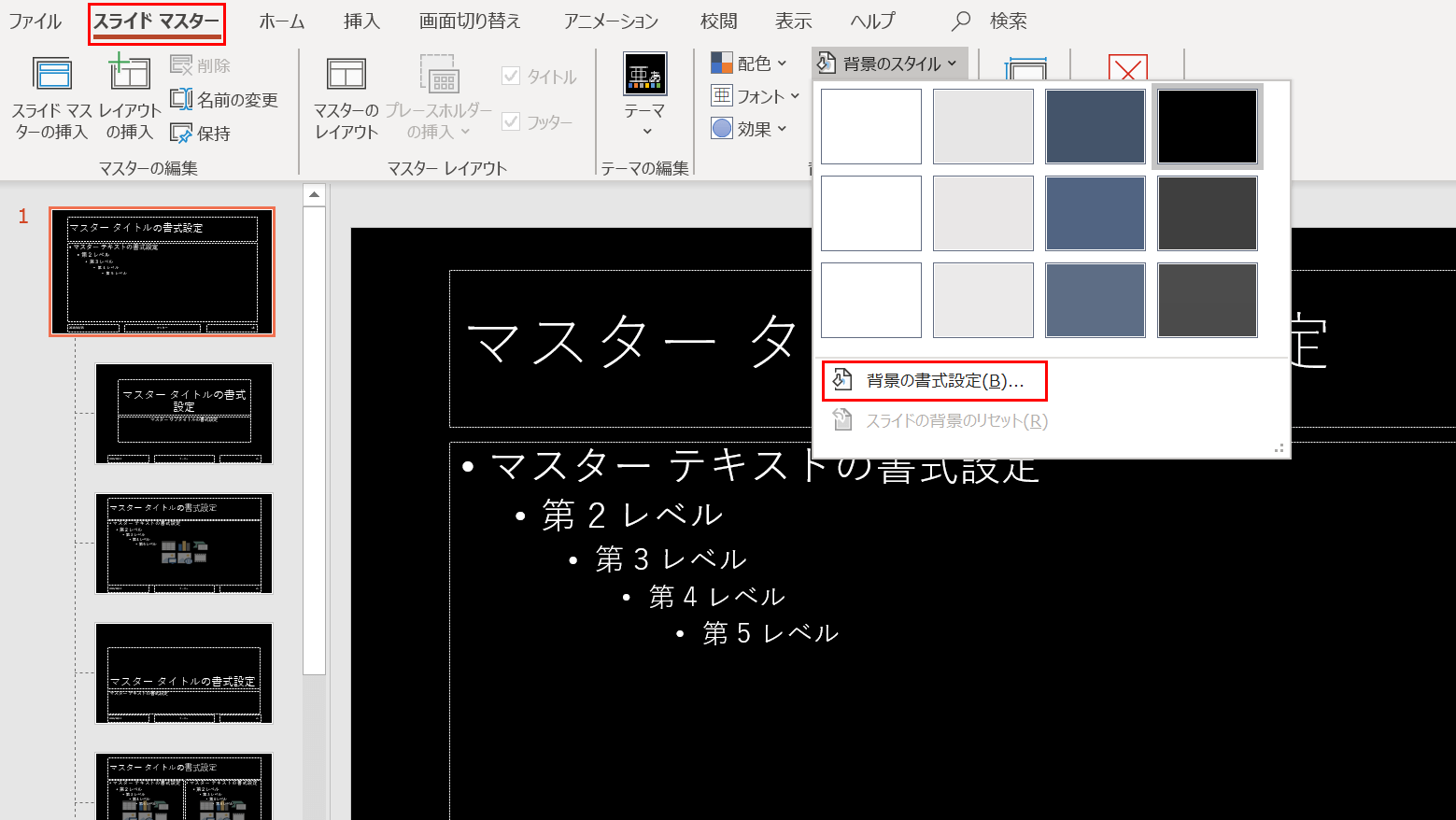The width and height of the screenshot is (1456, 820).
Task: Pick the third-row charcoal background style
Action: pos(1208,300)
